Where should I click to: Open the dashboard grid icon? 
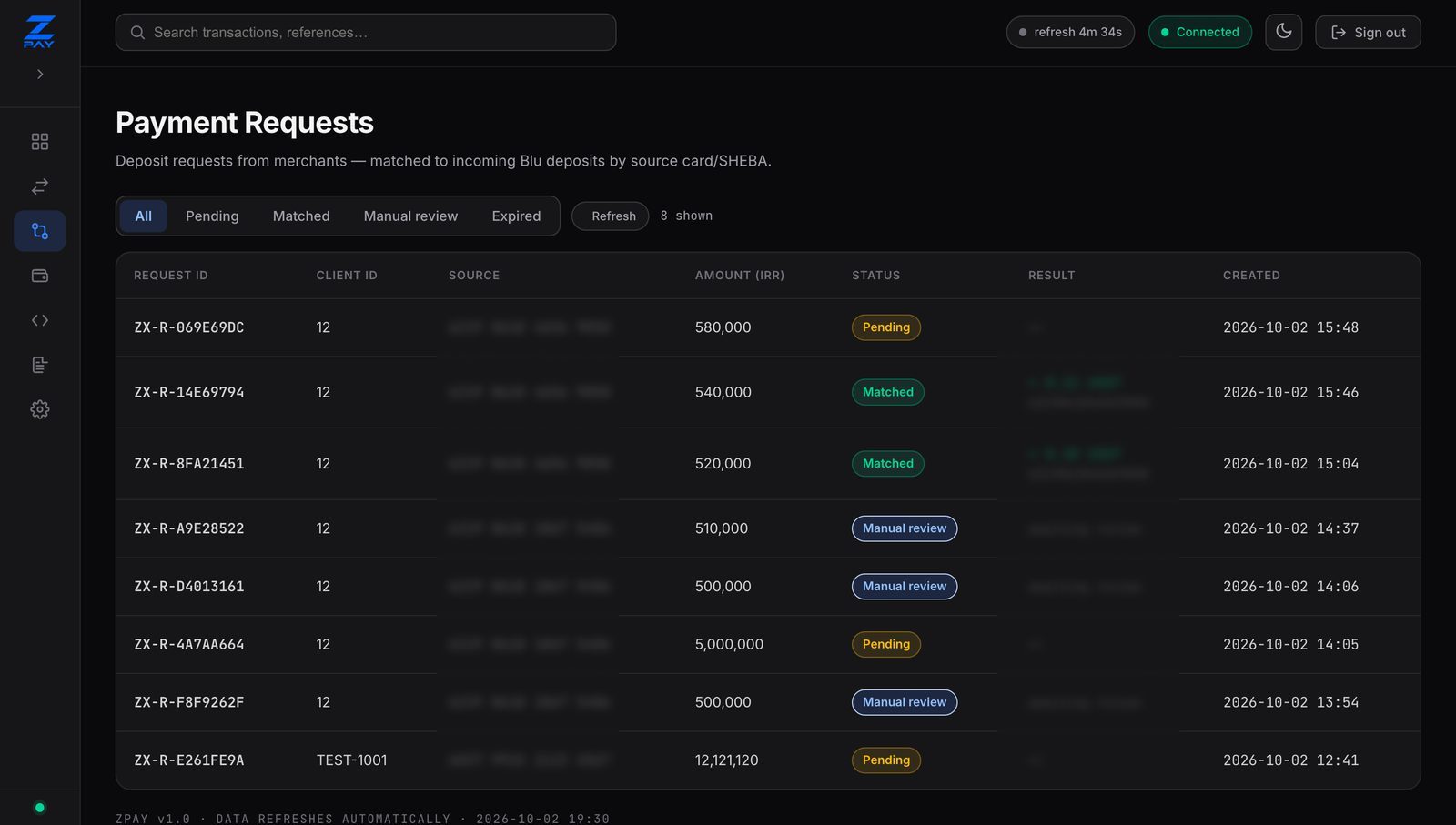40,142
